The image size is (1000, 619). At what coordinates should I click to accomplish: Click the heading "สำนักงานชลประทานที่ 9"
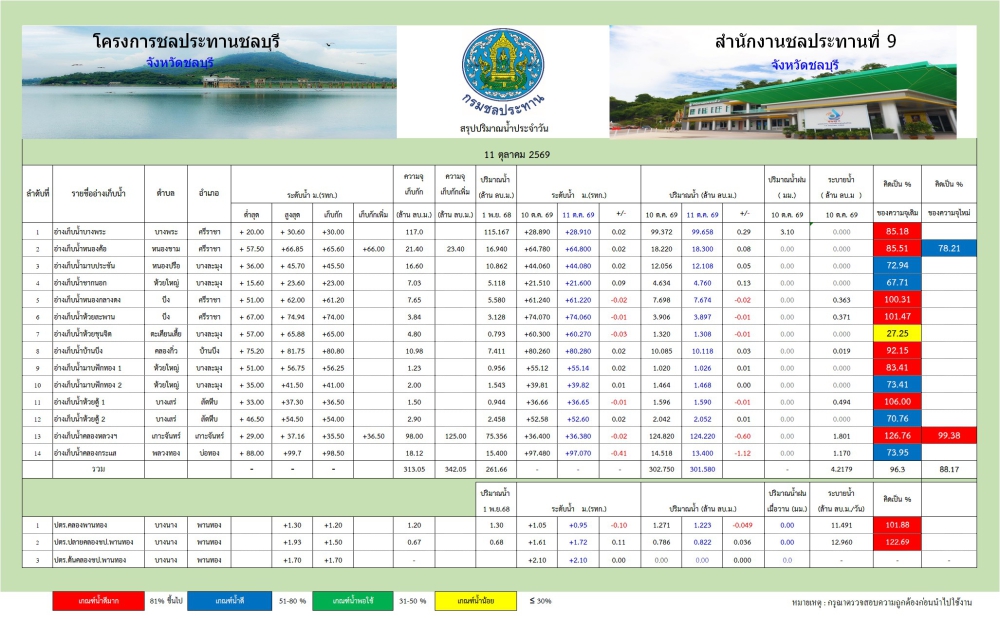805,41
